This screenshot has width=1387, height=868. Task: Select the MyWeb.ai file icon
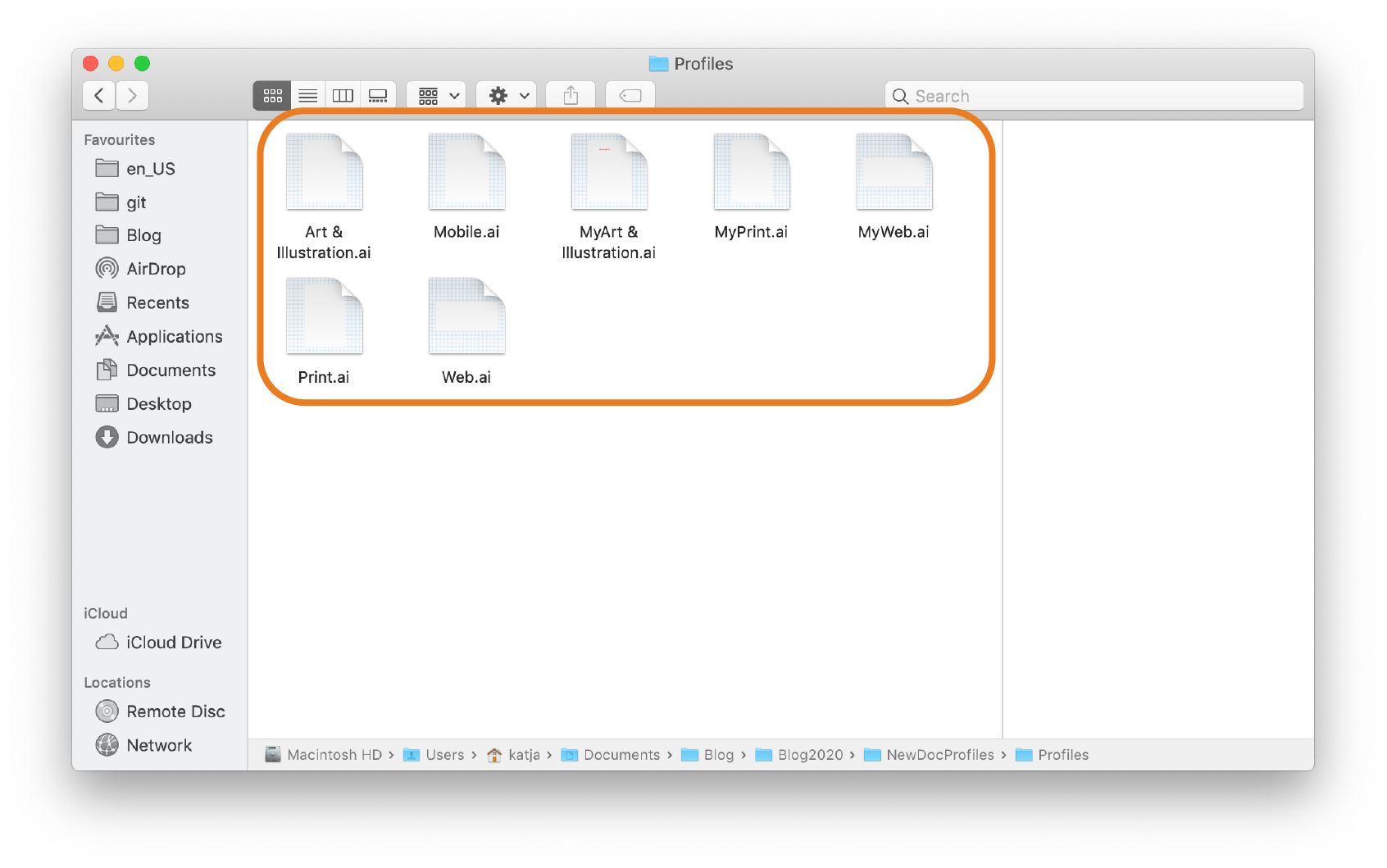tap(894, 171)
